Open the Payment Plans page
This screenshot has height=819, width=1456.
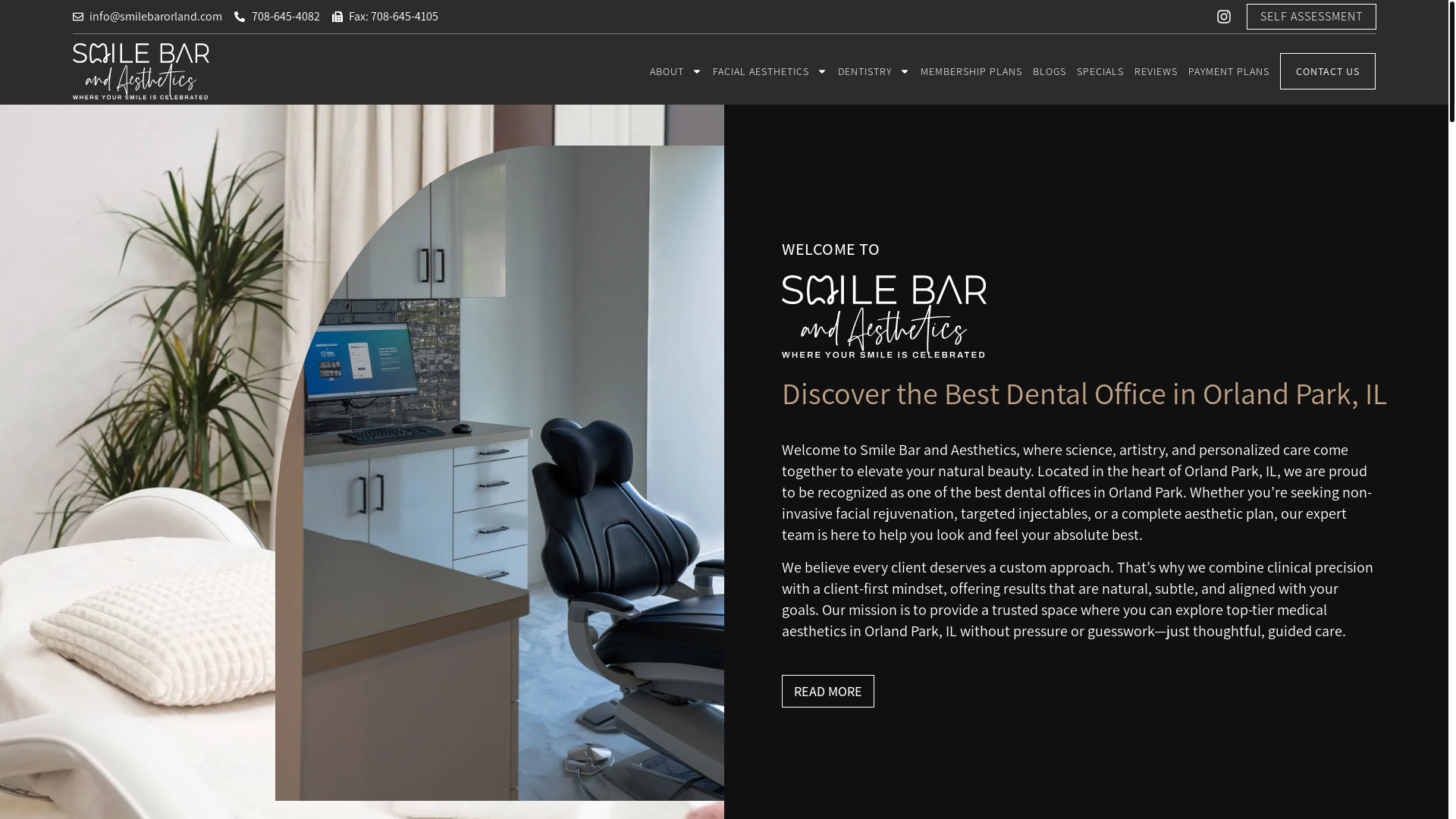click(1228, 71)
